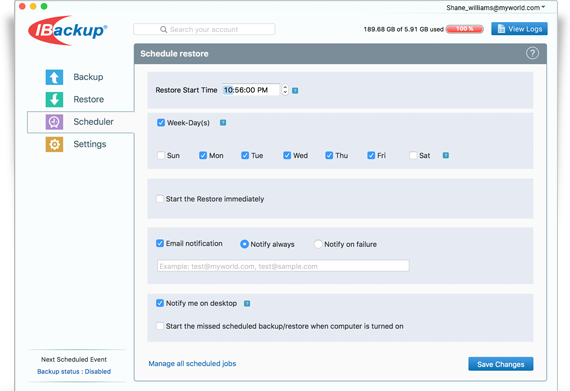Image resolution: width=570 pixels, height=391 pixels.
Task: Click info icon after Sat checkbox
Action: pos(446,156)
